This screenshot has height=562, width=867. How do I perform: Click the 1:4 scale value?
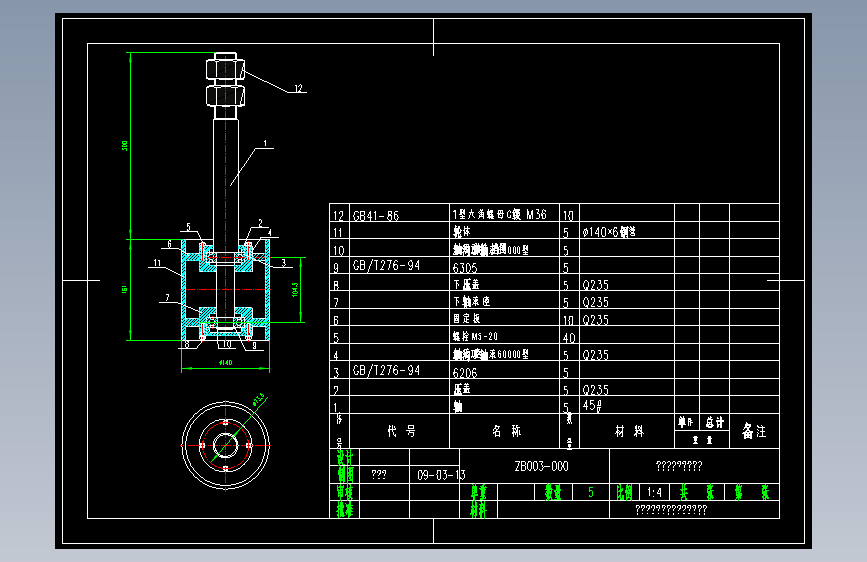654,492
